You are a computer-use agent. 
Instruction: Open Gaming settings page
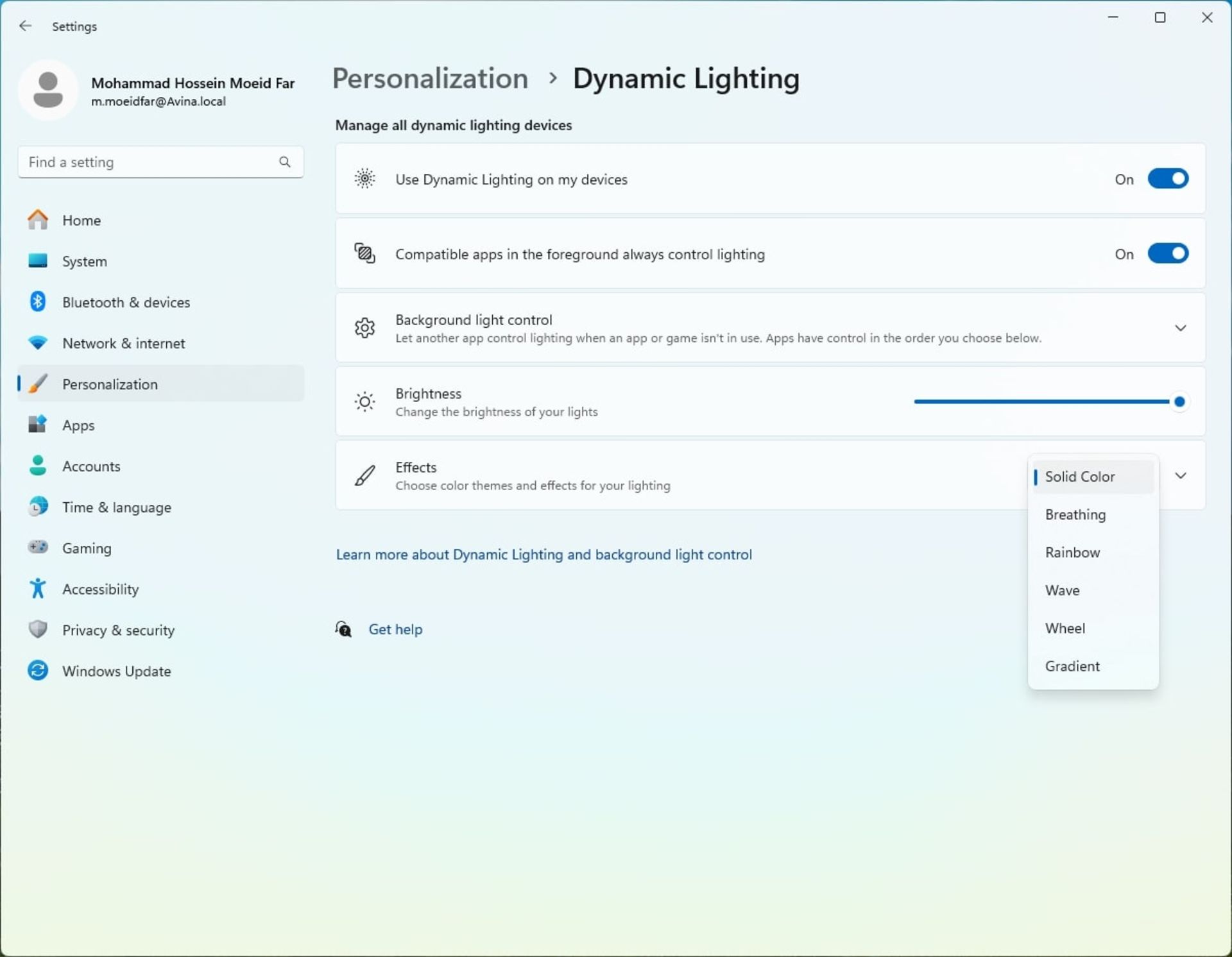pos(160,548)
